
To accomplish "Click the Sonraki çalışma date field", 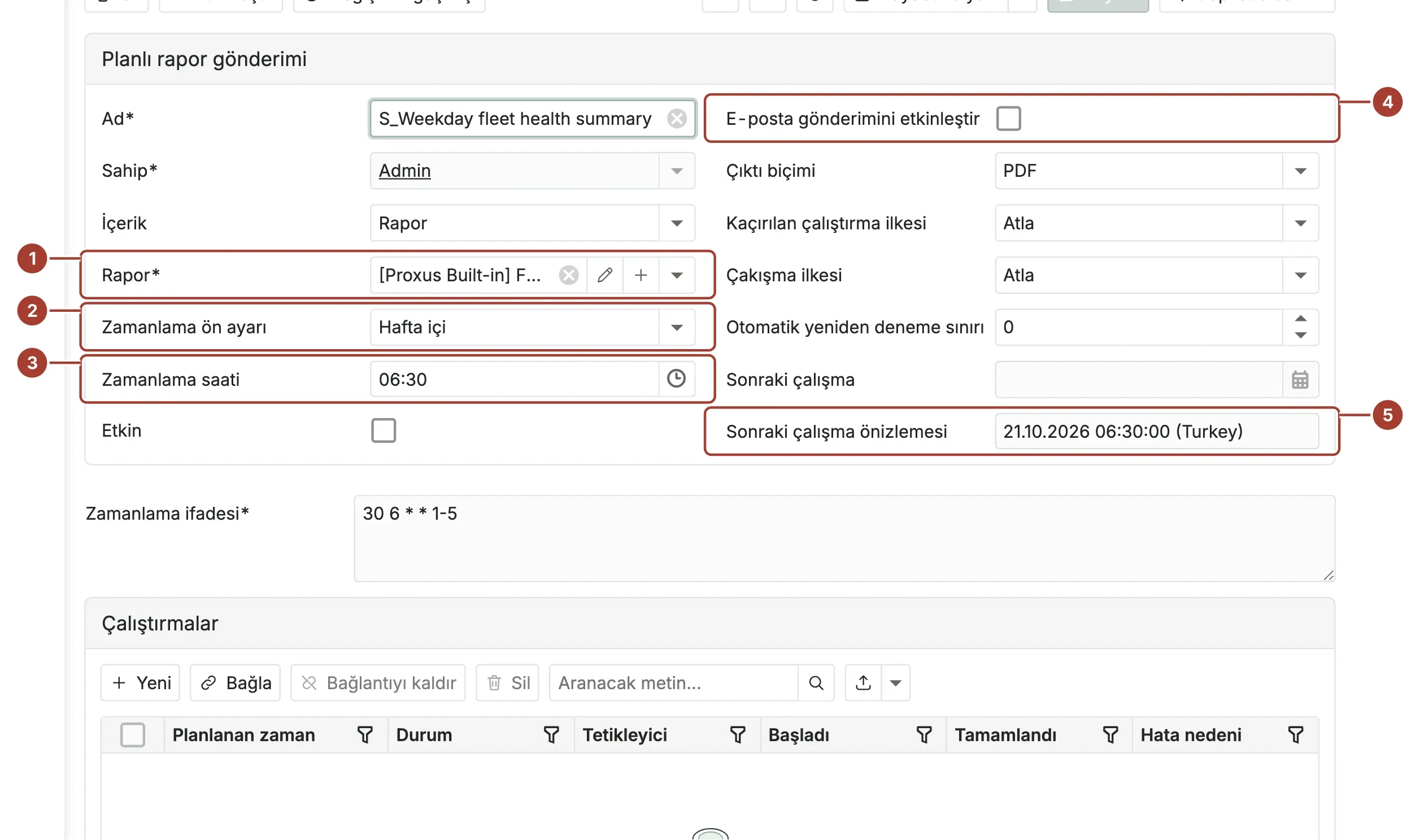I will coord(1139,379).
